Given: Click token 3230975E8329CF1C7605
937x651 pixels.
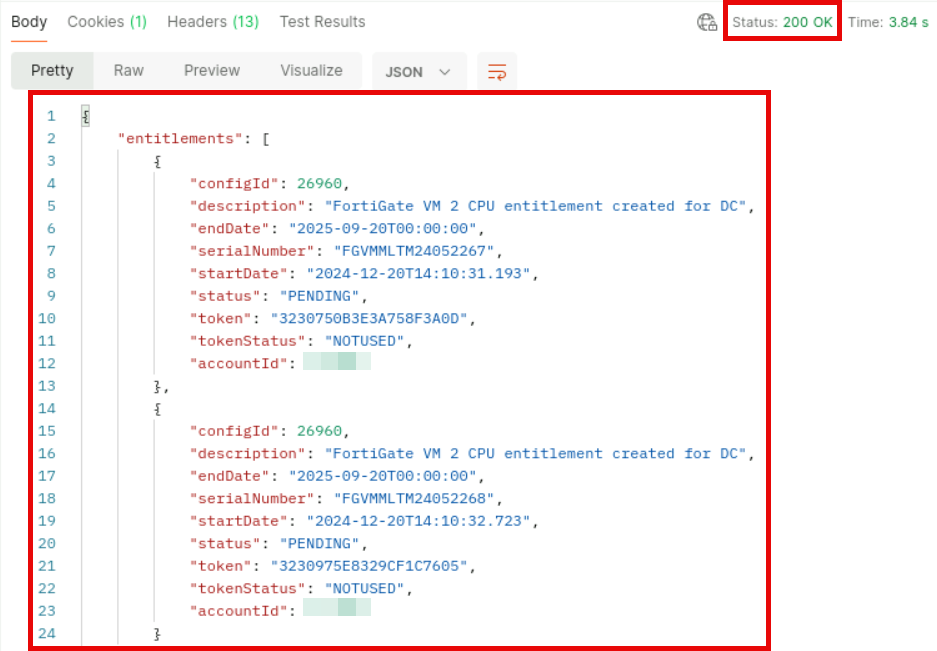Looking at the screenshot, I should (369, 566).
